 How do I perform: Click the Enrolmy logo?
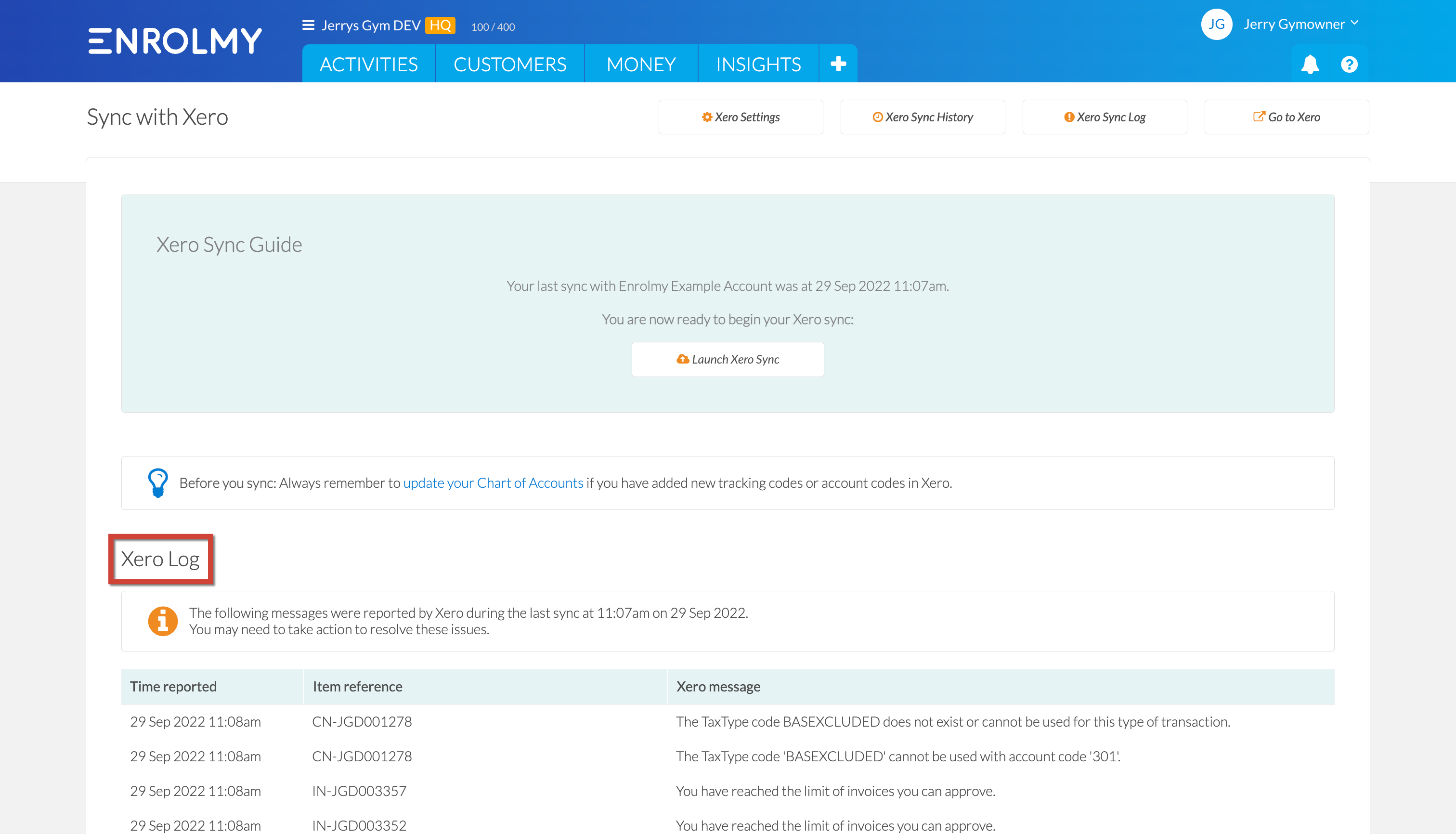(175, 40)
